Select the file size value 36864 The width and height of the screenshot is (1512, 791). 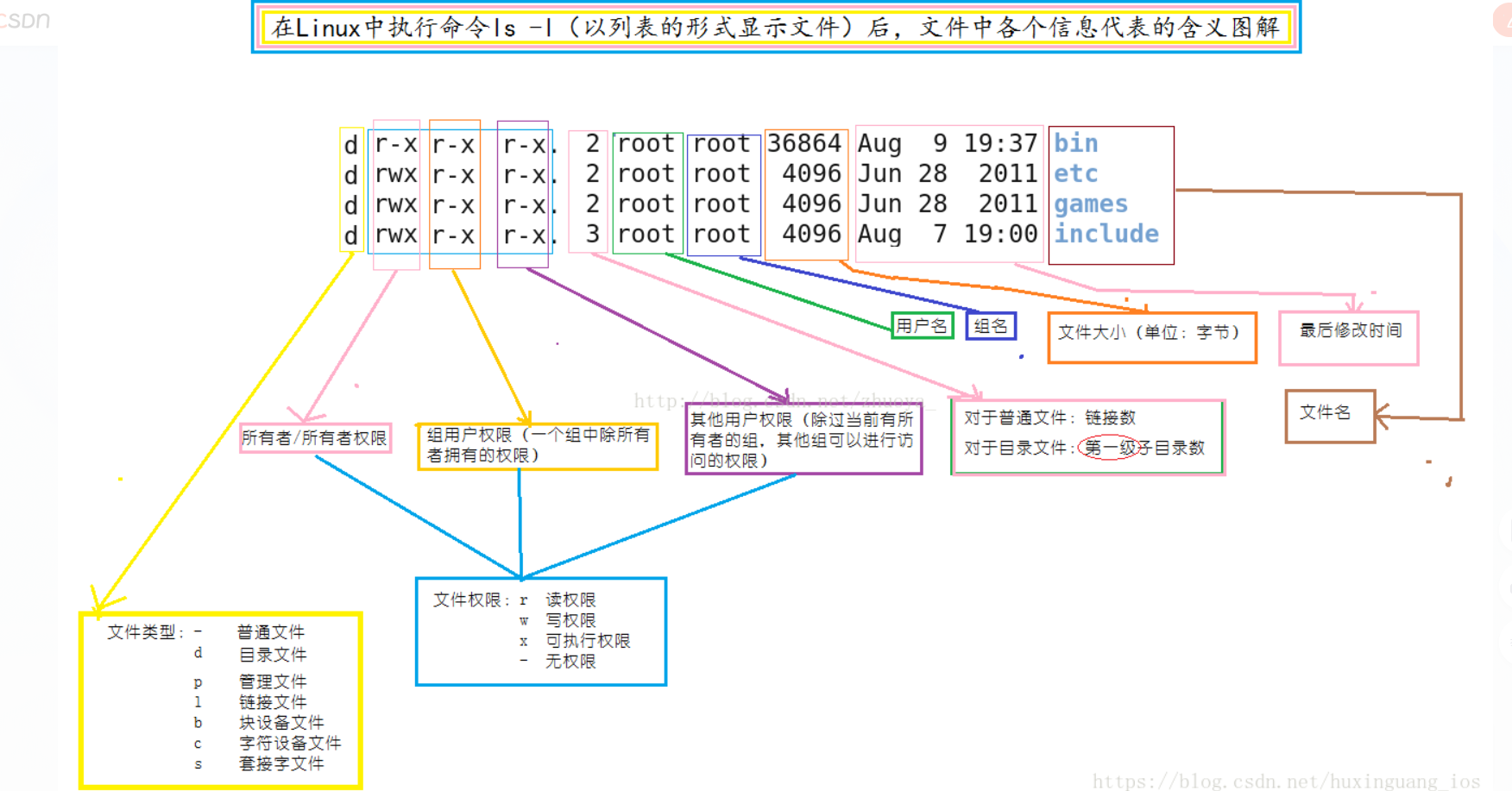pyautogui.click(x=803, y=143)
